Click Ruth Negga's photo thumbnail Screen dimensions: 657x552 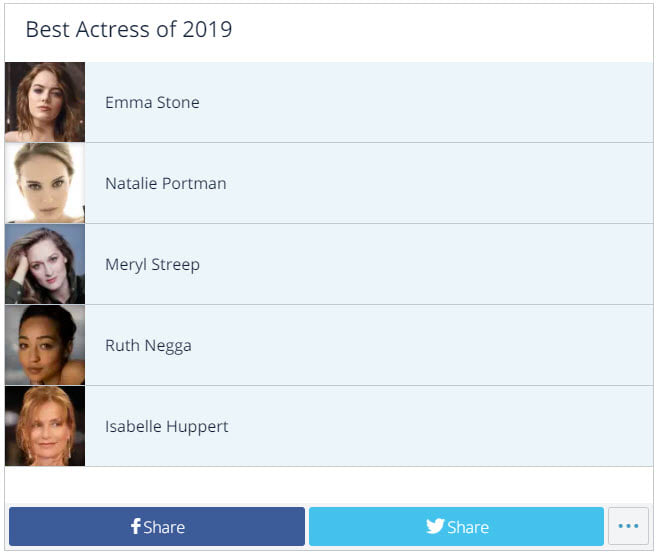click(45, 345)
